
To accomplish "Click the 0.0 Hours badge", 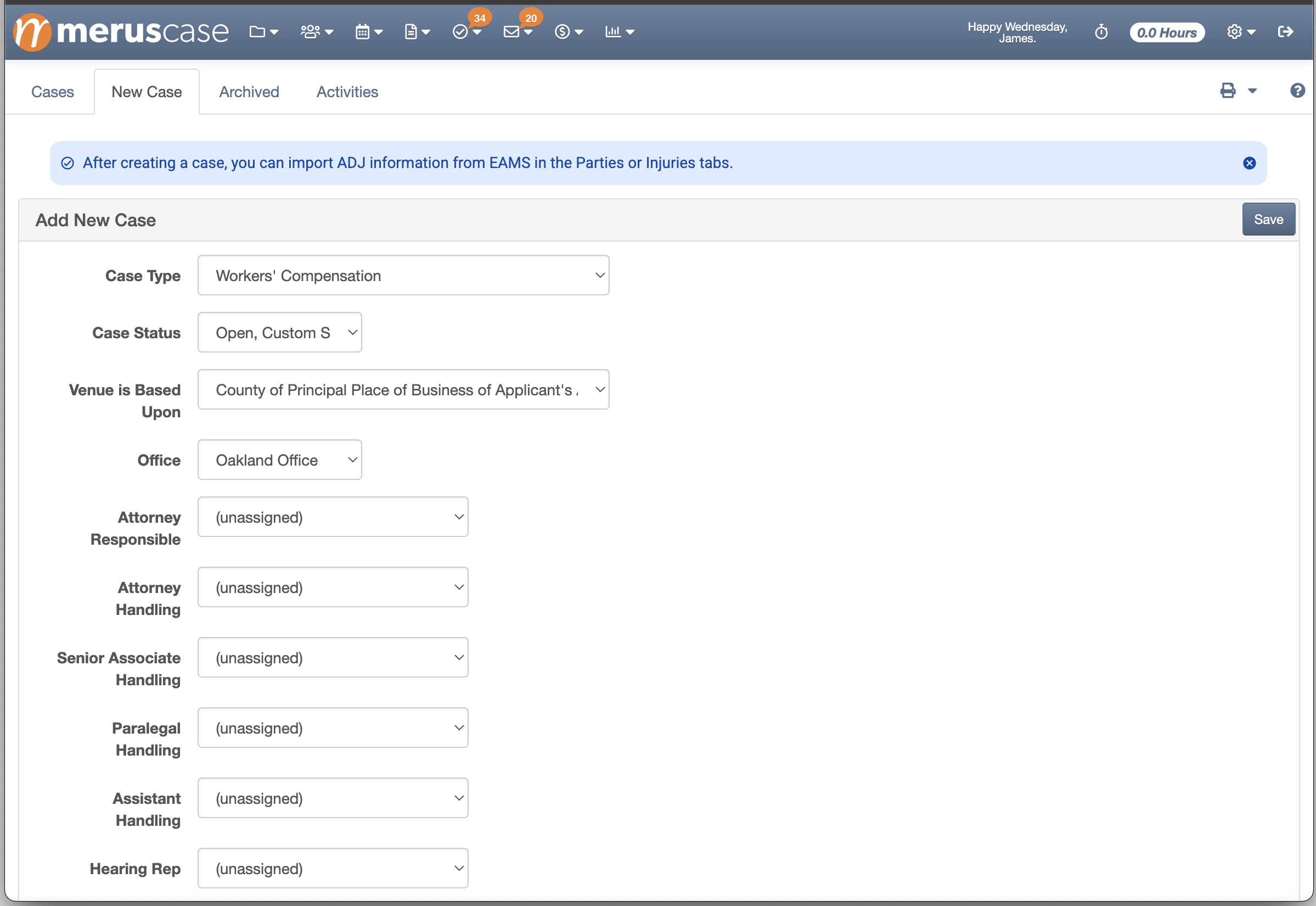I will coord(1167,32).
